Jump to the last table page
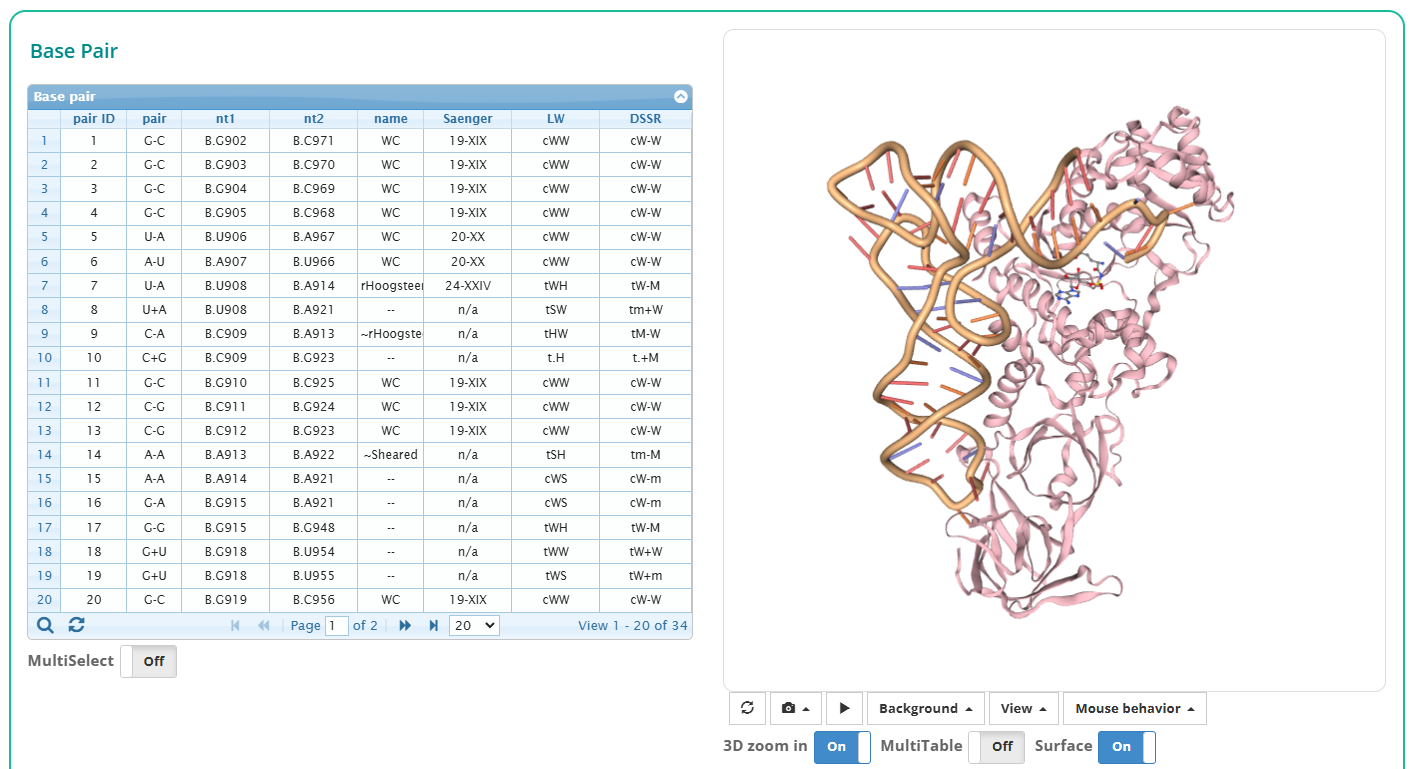The height and width of the screenshot is (769, 1410). pyautogui.click(x=434, y=625)
